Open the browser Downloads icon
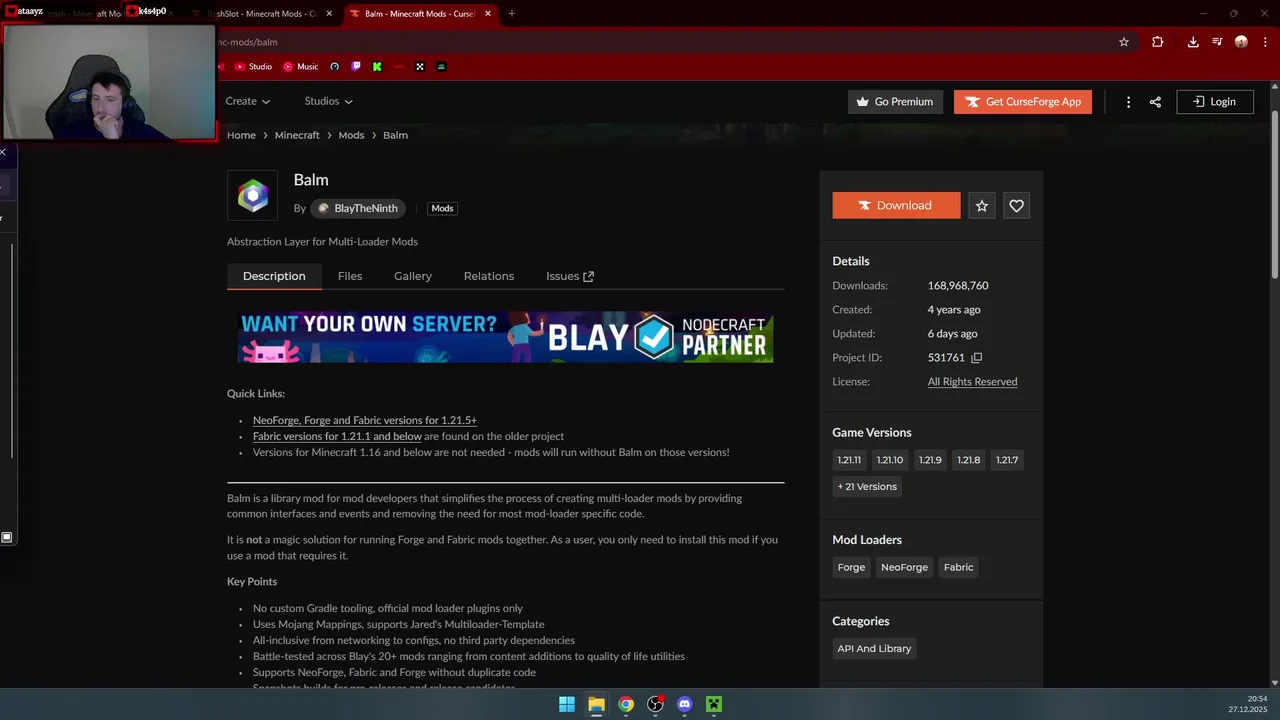The width and height of the screenshot is (1280, 720). click(x=1193, y=42)
